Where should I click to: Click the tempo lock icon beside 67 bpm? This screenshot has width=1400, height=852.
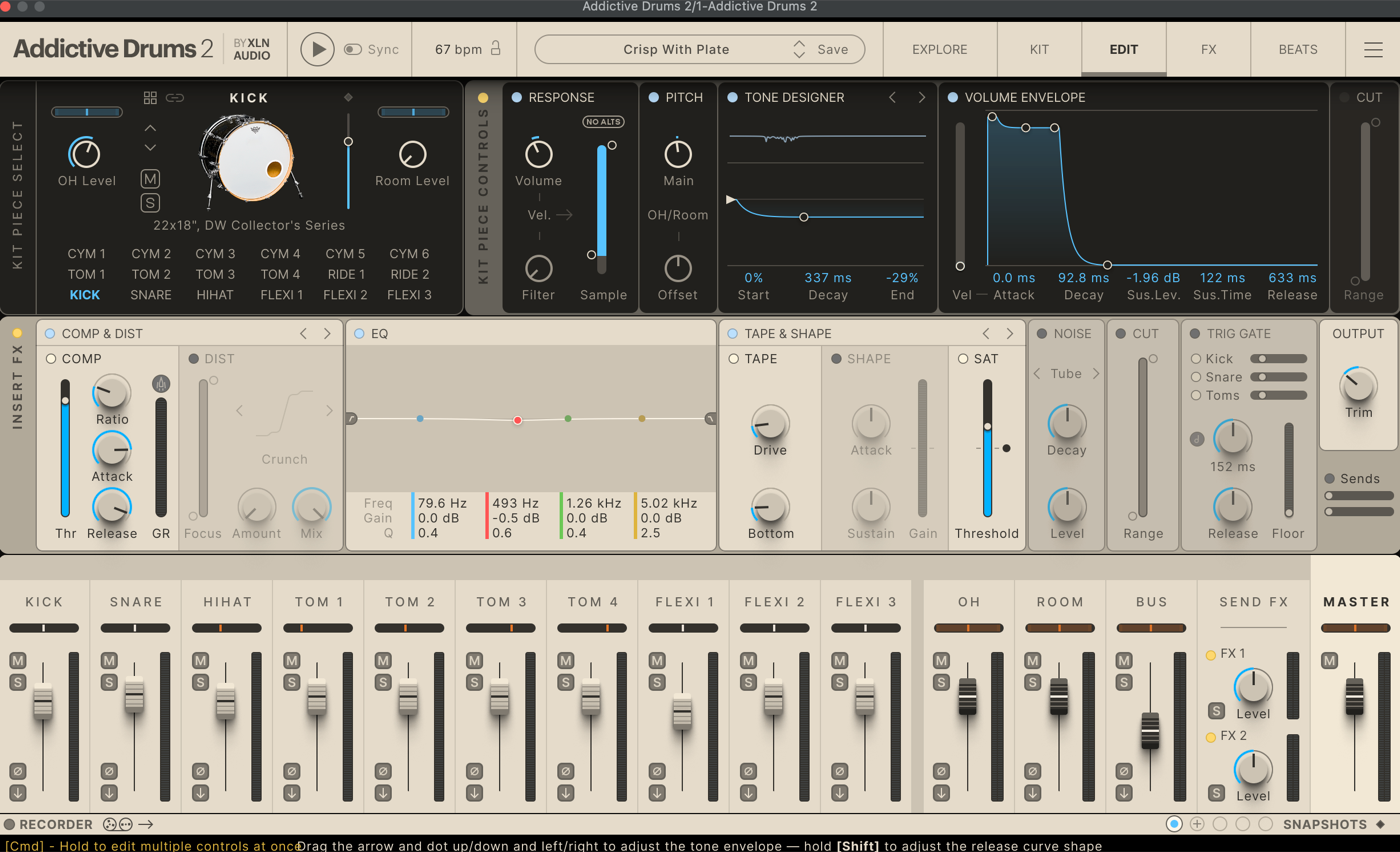[x=494, y=49]
